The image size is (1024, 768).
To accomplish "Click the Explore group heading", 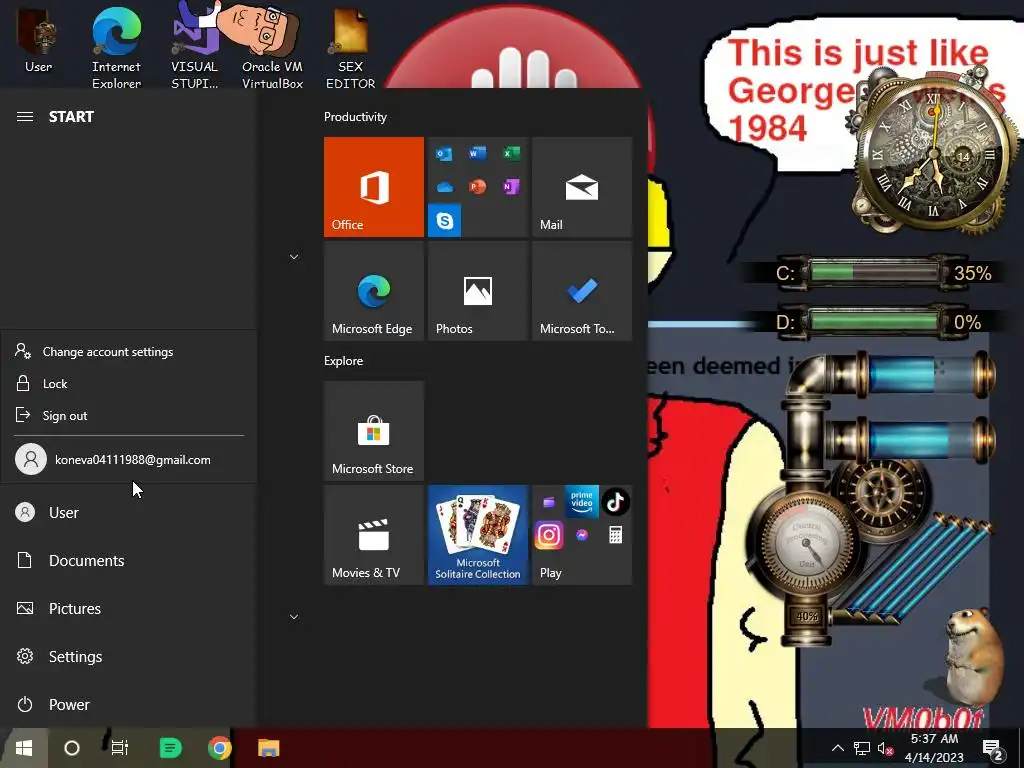I will pyautogui.click(x=344, y=360).
